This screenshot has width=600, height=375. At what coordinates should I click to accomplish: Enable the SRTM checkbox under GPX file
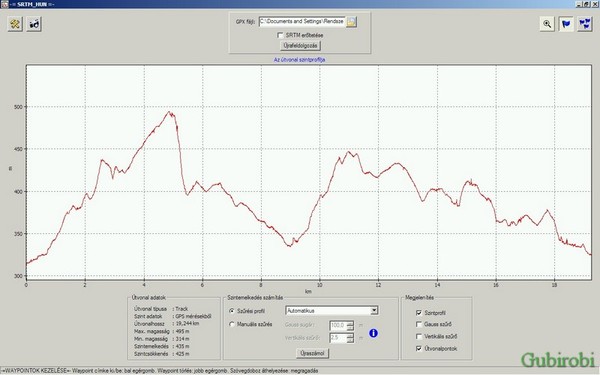tap(280, 35)
